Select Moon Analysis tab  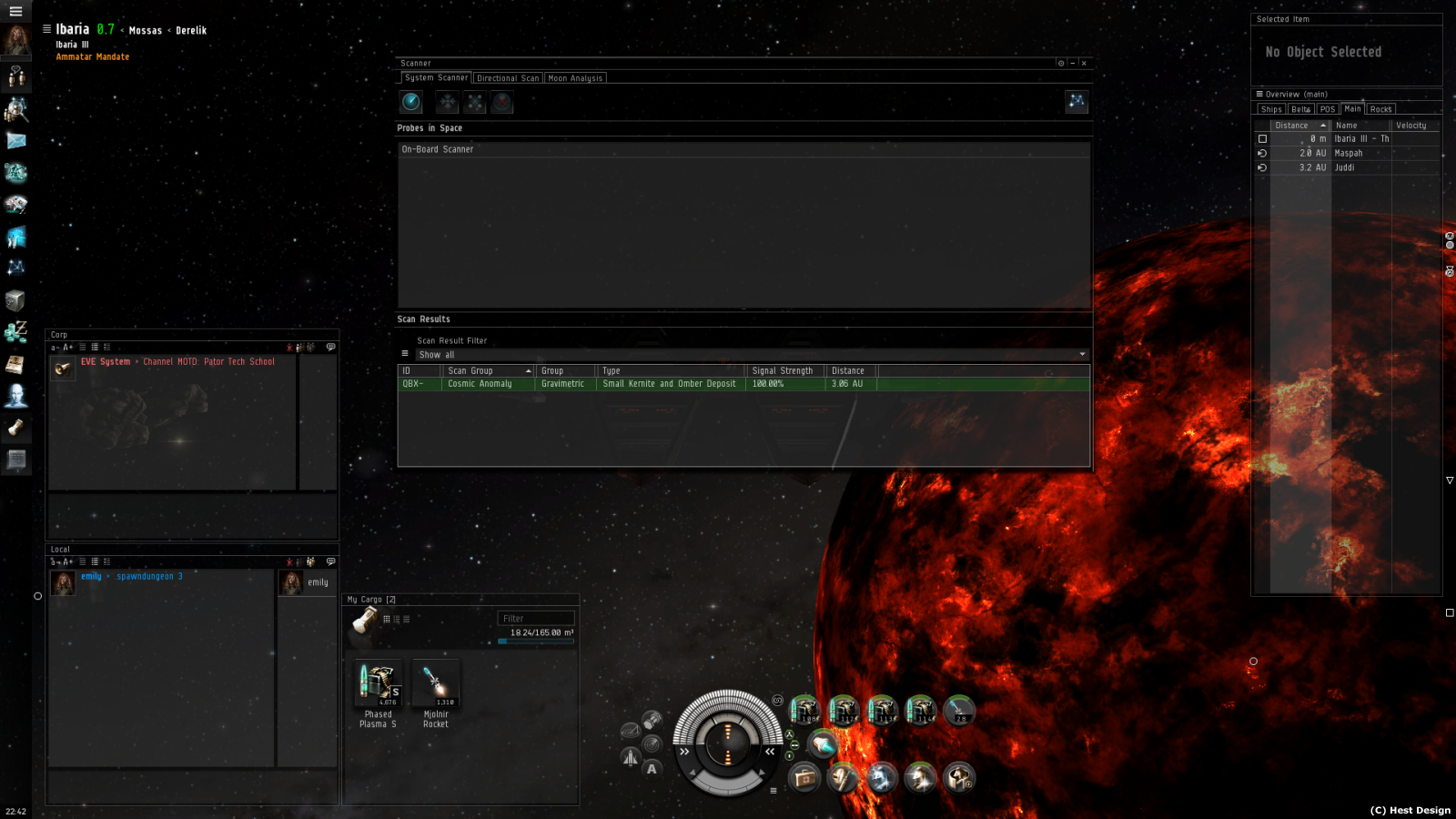tap(575, 78)
